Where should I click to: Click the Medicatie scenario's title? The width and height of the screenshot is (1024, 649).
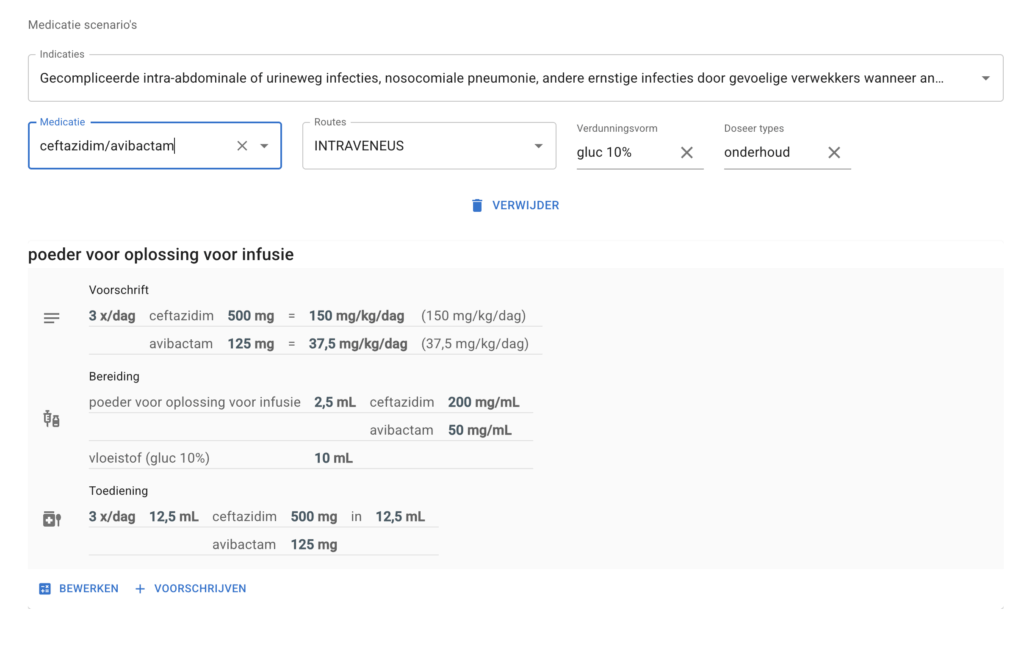pyautogui.click(x=82, y=25)
